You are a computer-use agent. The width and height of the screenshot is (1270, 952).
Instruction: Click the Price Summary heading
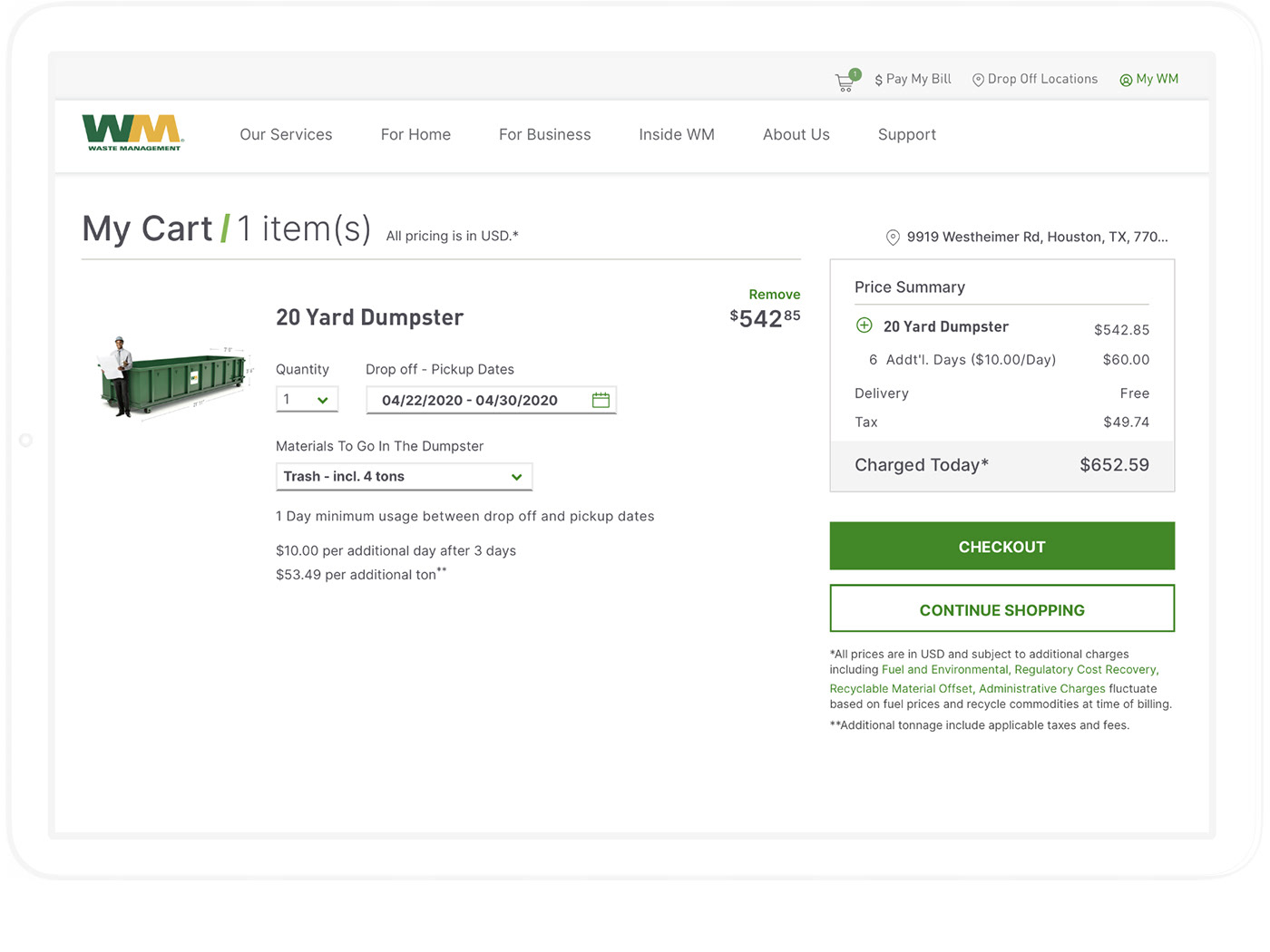(x=910, y=287)
